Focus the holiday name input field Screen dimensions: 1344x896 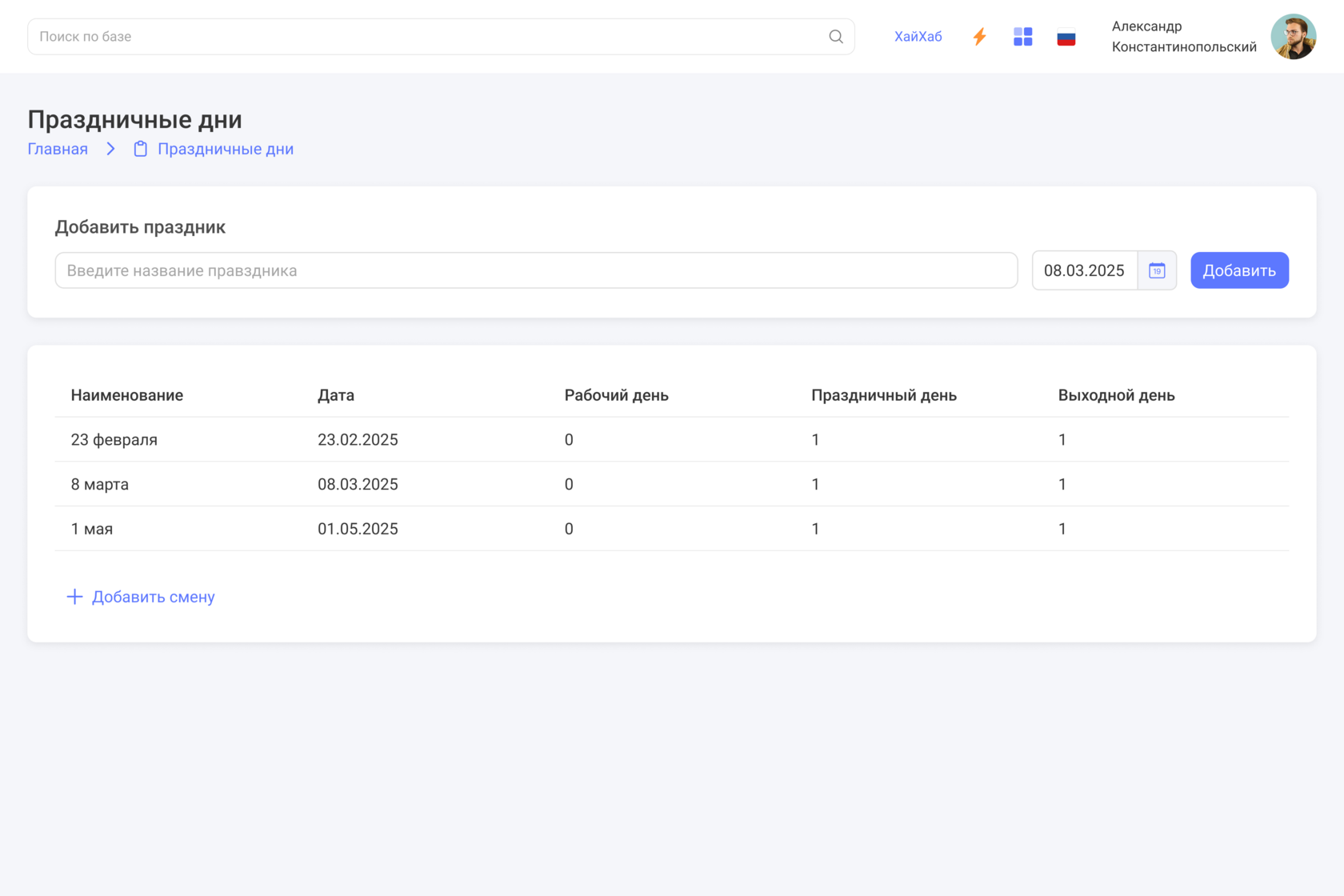[536, 270]
